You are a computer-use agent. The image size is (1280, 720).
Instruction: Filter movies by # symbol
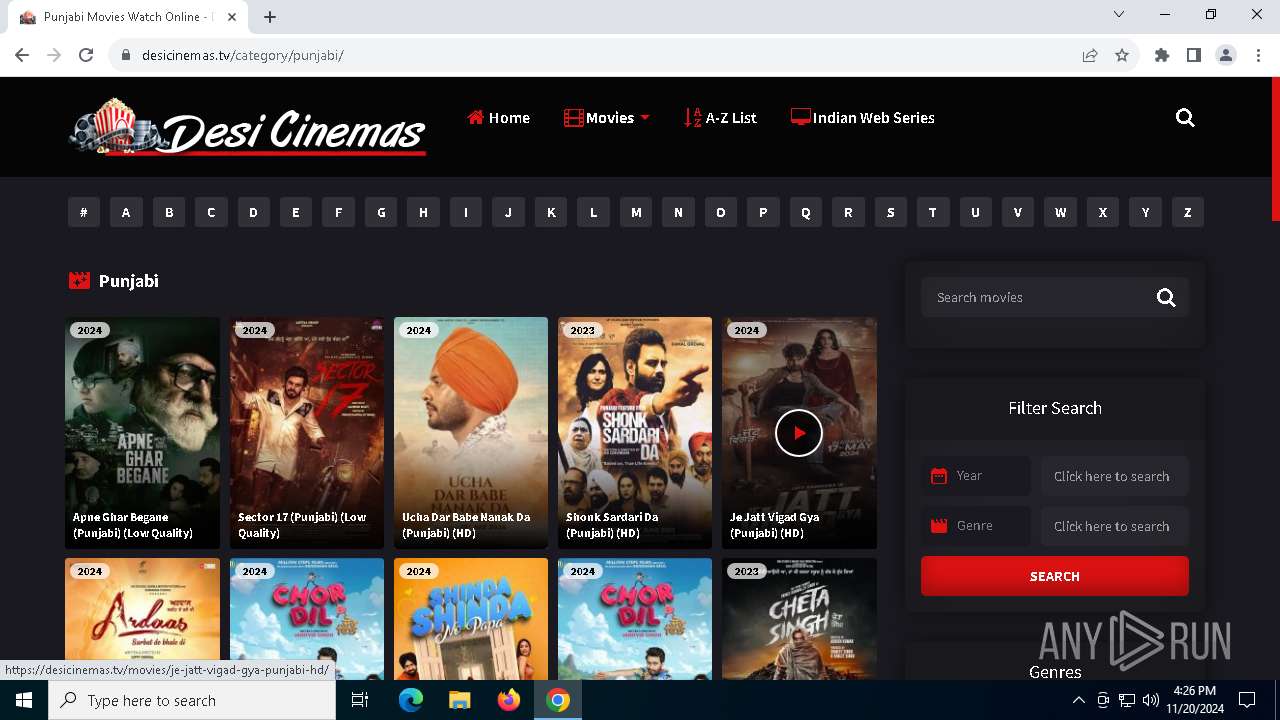(x=84, y=212)
